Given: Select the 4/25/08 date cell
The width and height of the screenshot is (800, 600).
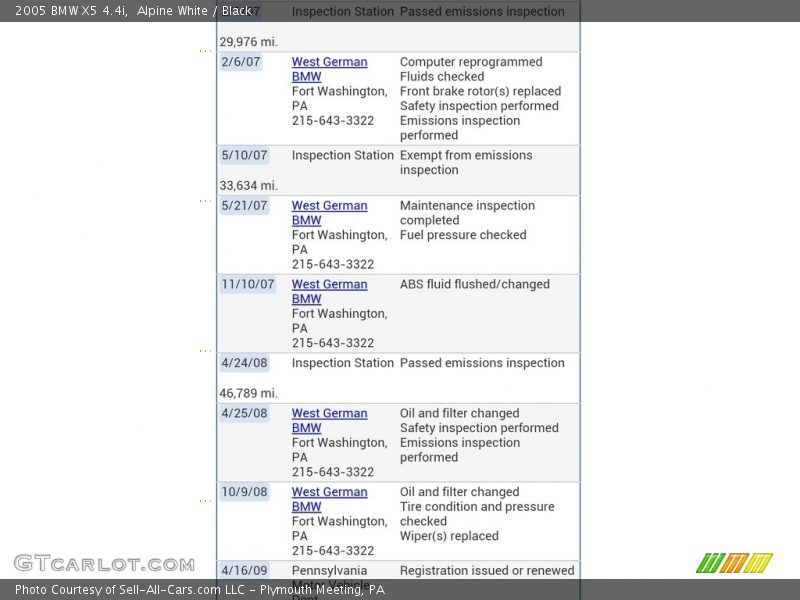Looking at the screenshot, I should [244, 413].
